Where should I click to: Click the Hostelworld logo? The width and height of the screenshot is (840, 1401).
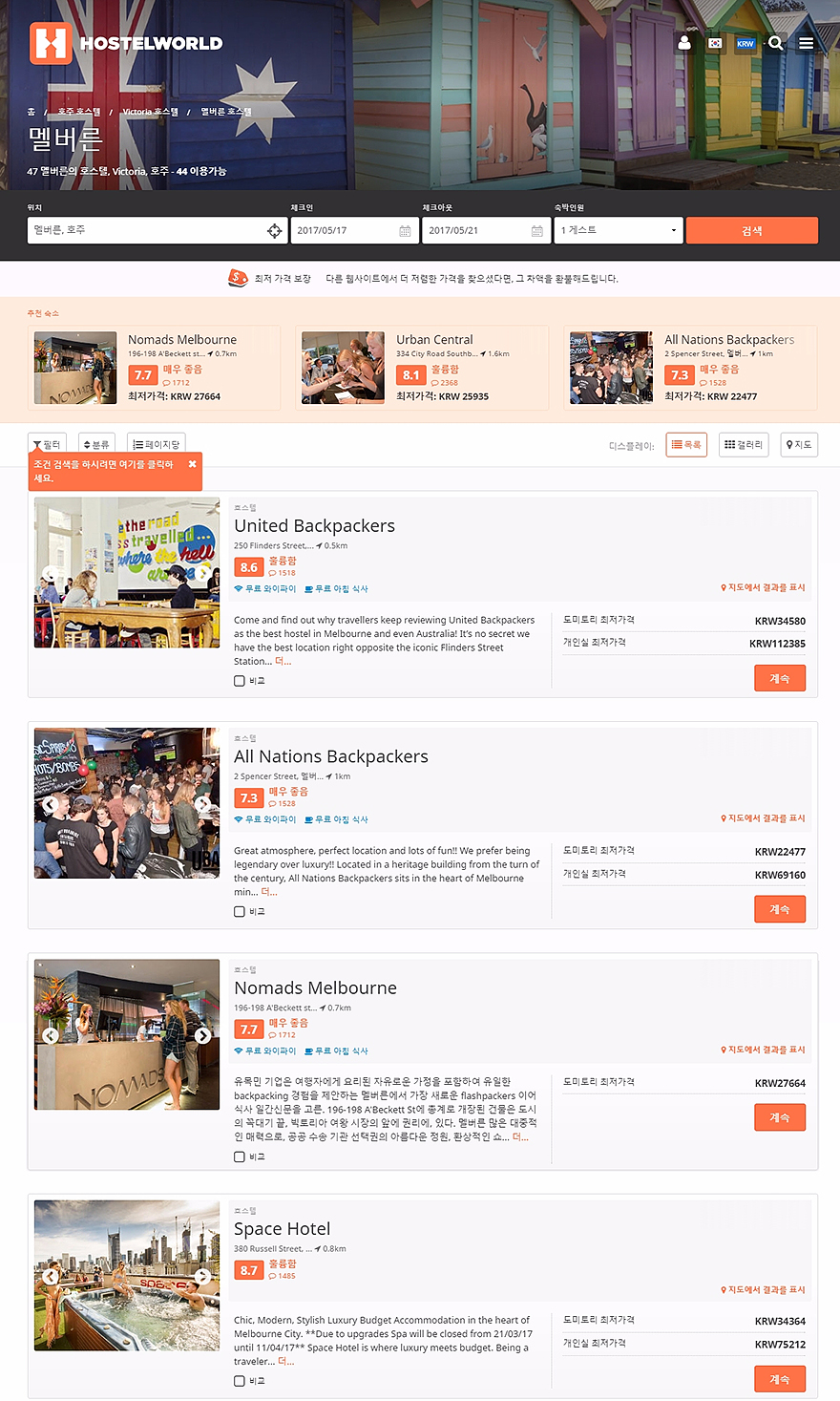(x=126, y=43)
